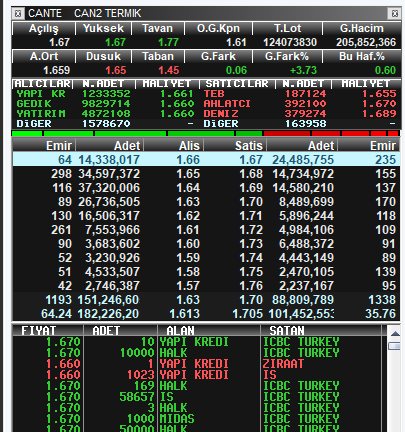This screenshot has height=432, width=405.
Task: Click sellers DiGER quantity 163958
Action: point(305,124)
